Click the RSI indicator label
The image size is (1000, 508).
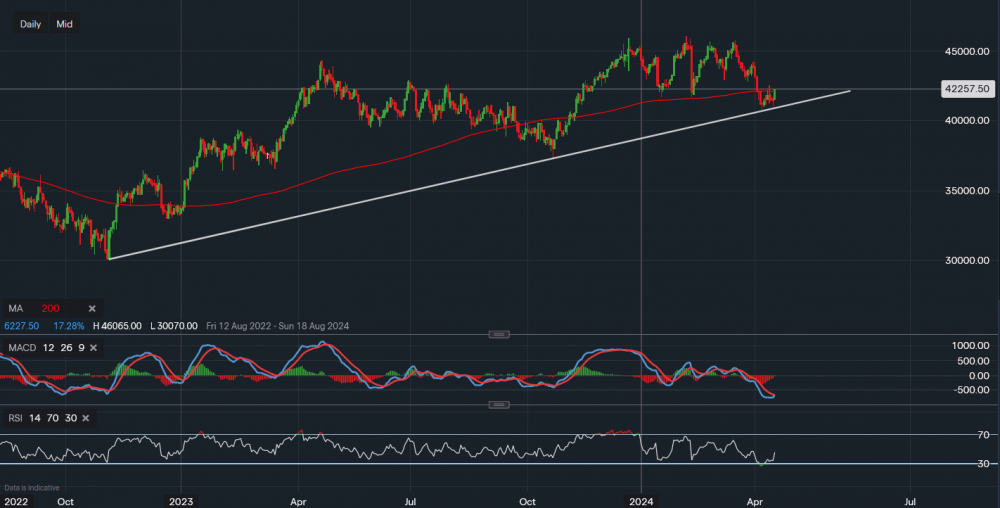tap(15, 418)
